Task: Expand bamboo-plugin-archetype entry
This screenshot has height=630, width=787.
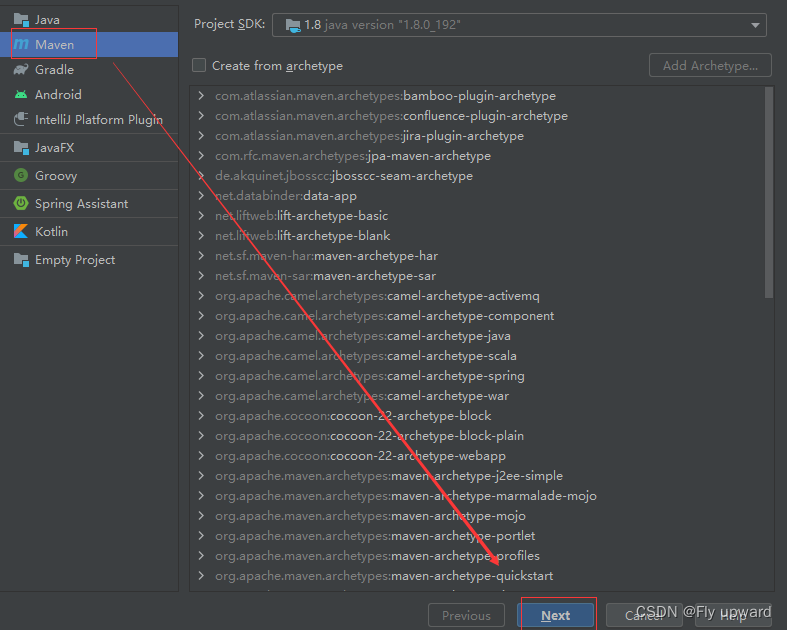Action: coord(201,95)
